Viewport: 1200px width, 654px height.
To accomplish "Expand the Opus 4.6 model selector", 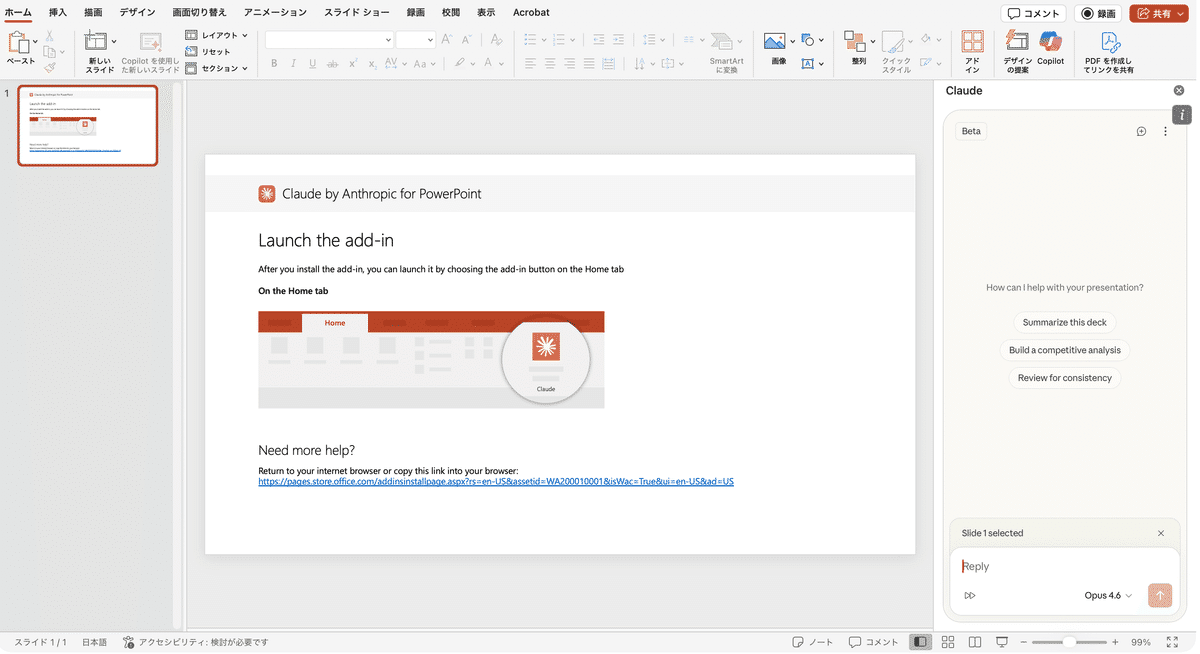I will click(x=1108, y=595).
